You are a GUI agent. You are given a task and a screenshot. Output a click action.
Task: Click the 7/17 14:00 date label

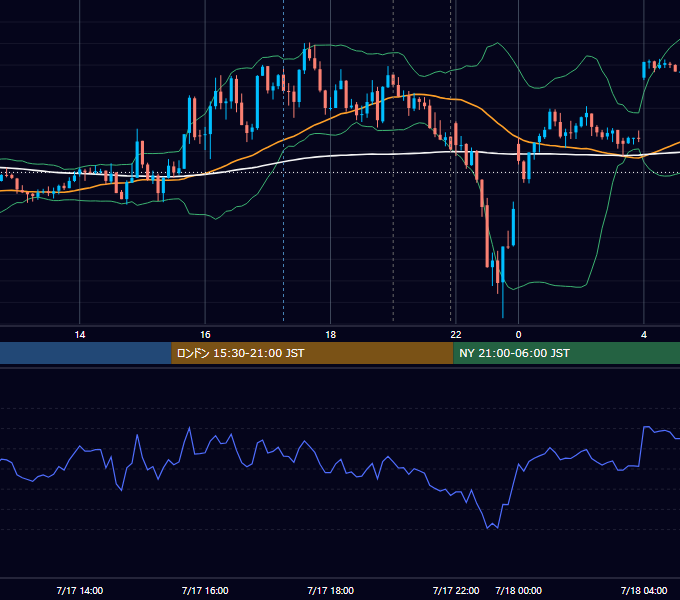(x=80, y=590)
